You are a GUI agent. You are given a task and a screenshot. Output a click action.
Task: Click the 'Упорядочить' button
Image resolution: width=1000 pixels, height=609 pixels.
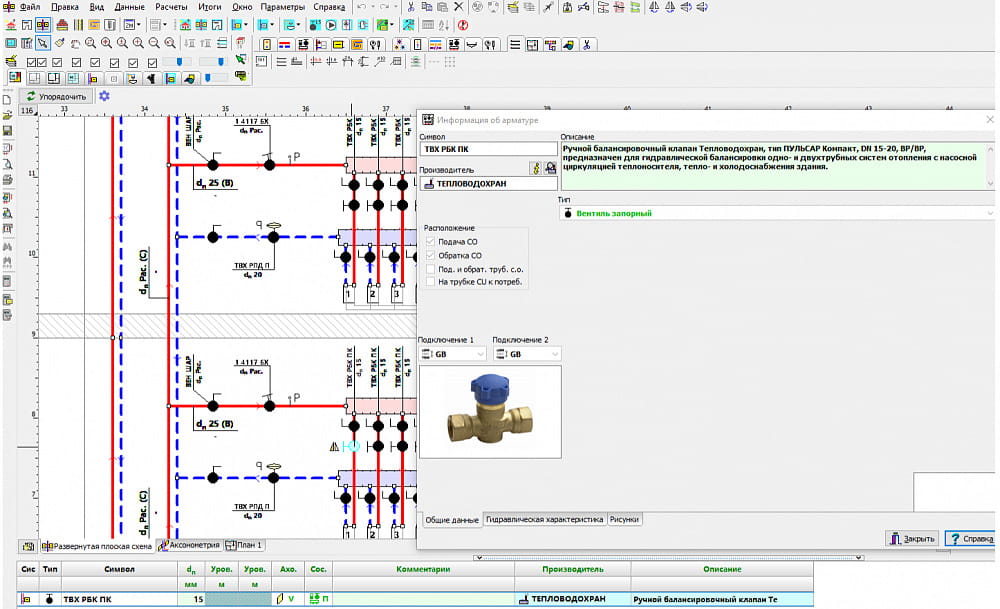click(x=57, y=97)
